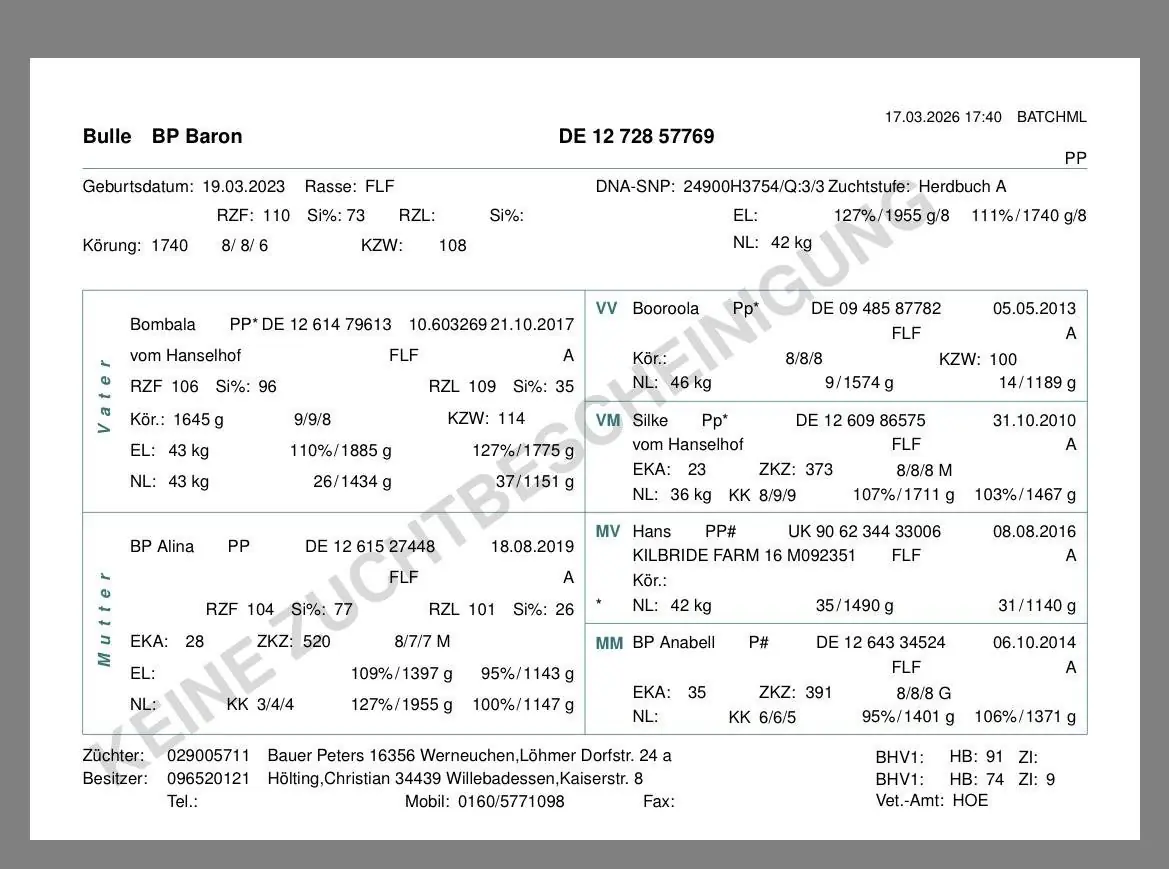This screenshot has height=869, width=1169.
Task: Click the vertical 'Vater' section label
Action: (104, 396)
